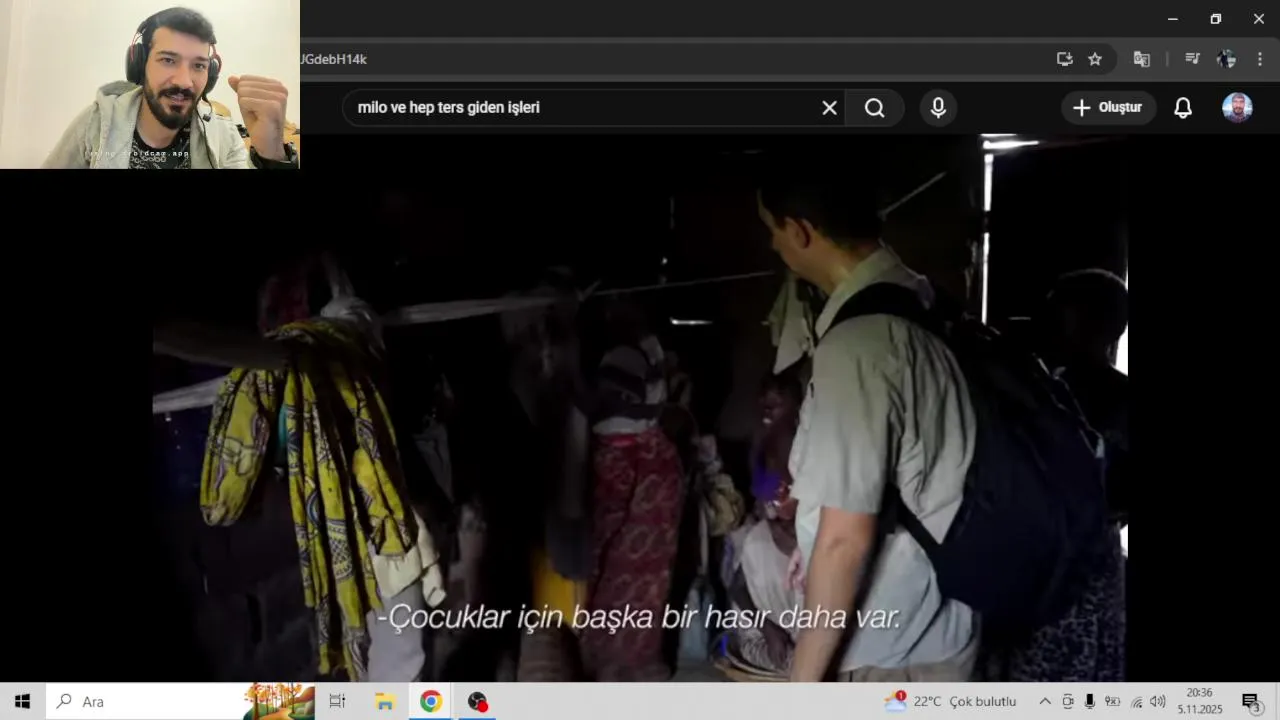Viewport: 1280px width, 720px height.
Task: Open Windows action center notifications
Action: point(1251,702)
